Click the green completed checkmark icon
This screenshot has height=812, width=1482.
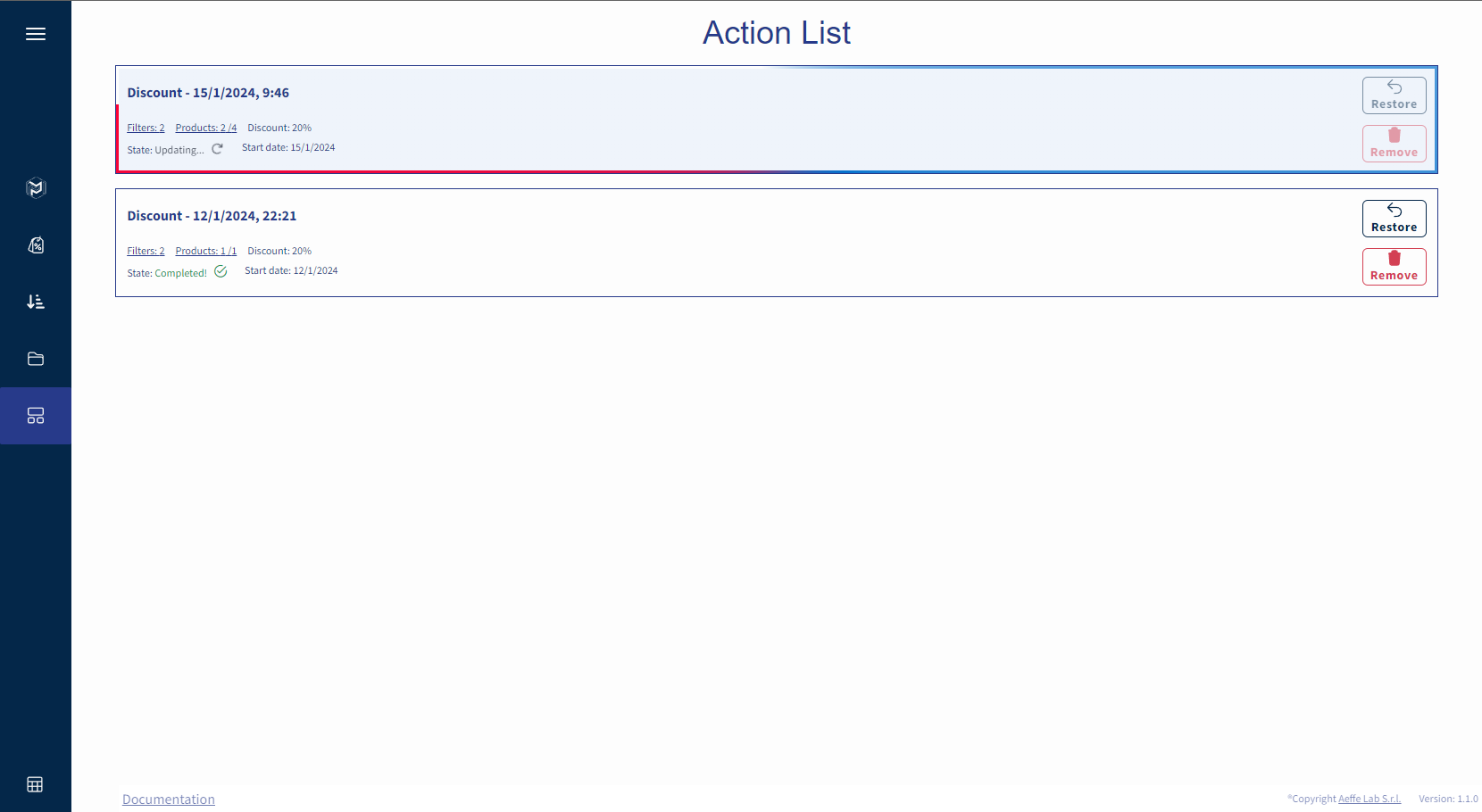[221, 271]
